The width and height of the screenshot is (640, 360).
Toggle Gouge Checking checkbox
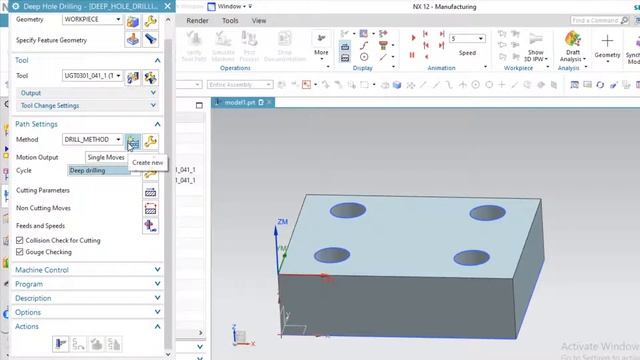pyautogui.click(x=20, y=252)
